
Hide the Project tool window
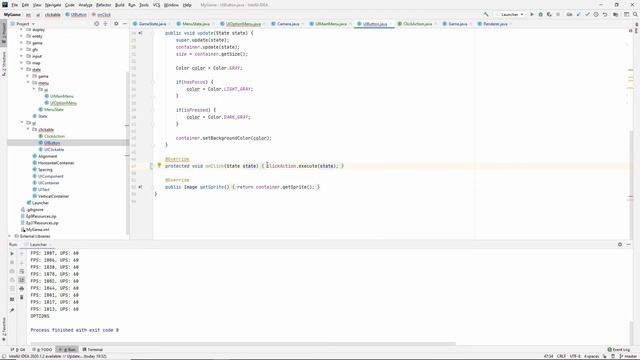(x=125, y=24)
